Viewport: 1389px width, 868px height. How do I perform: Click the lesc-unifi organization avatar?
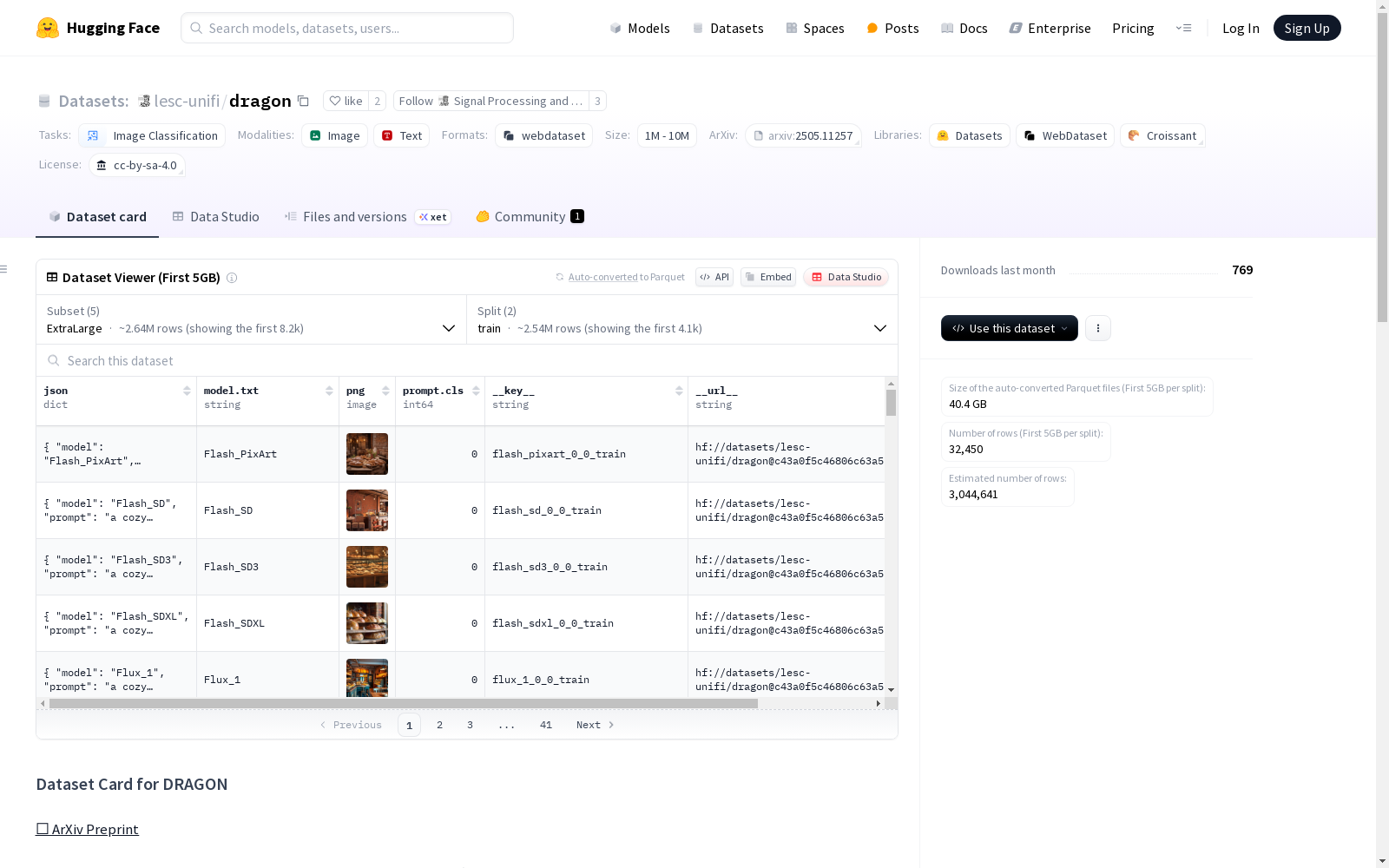[145, 101]
